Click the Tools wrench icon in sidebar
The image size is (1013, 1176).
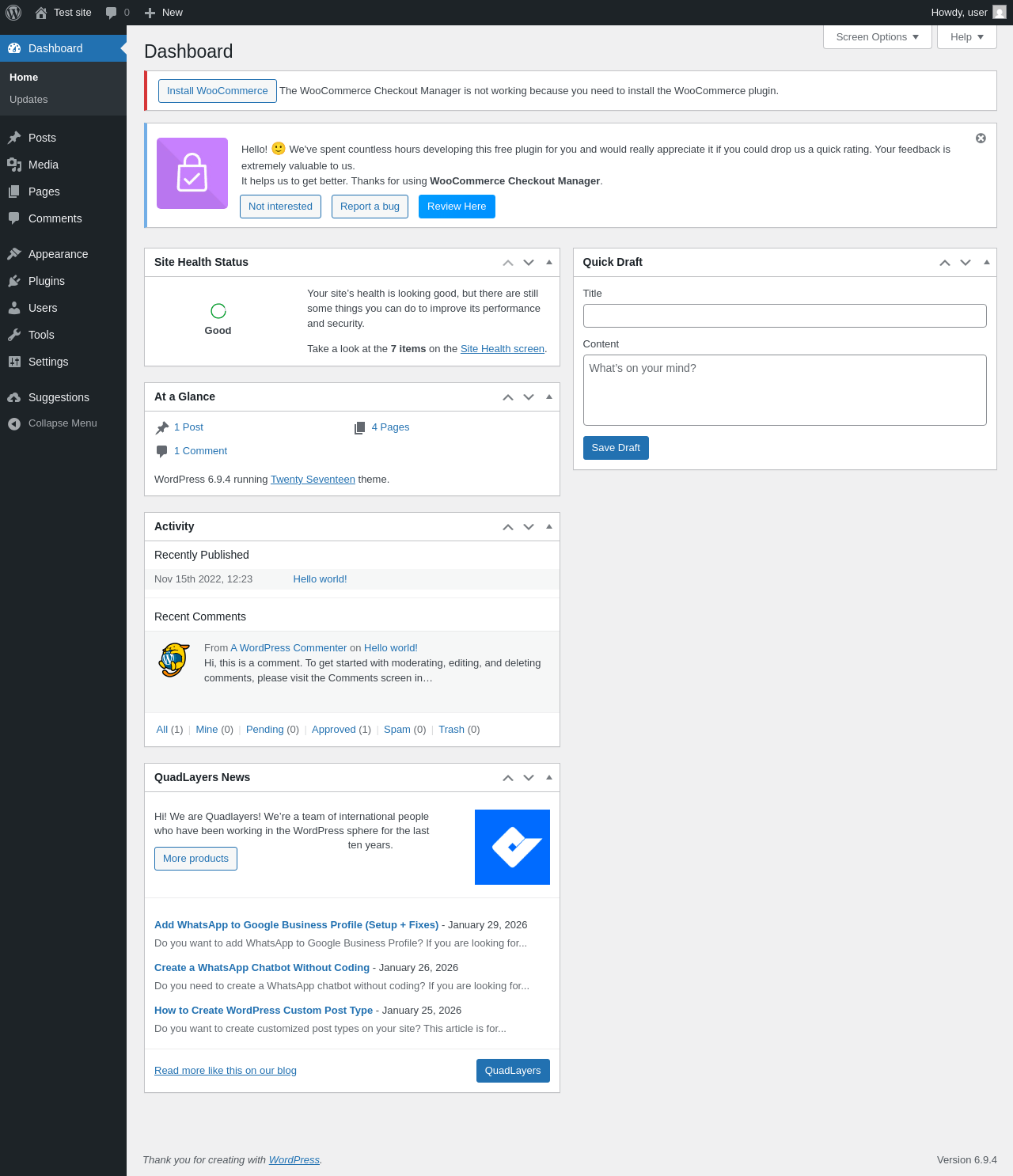14,335
